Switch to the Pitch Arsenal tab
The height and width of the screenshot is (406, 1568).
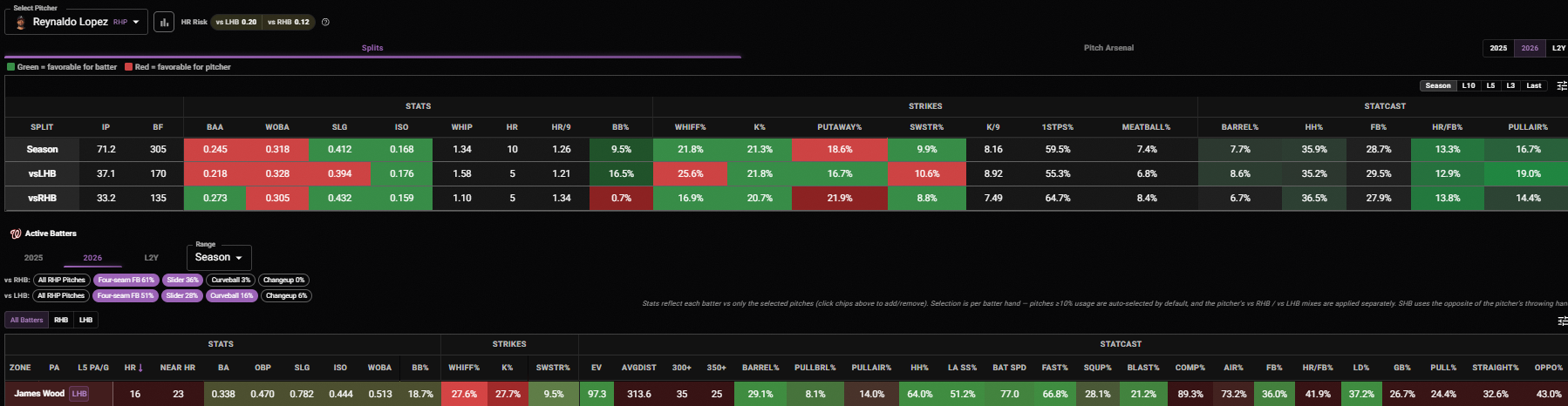pyautogui.click(x=1108, y=48)
